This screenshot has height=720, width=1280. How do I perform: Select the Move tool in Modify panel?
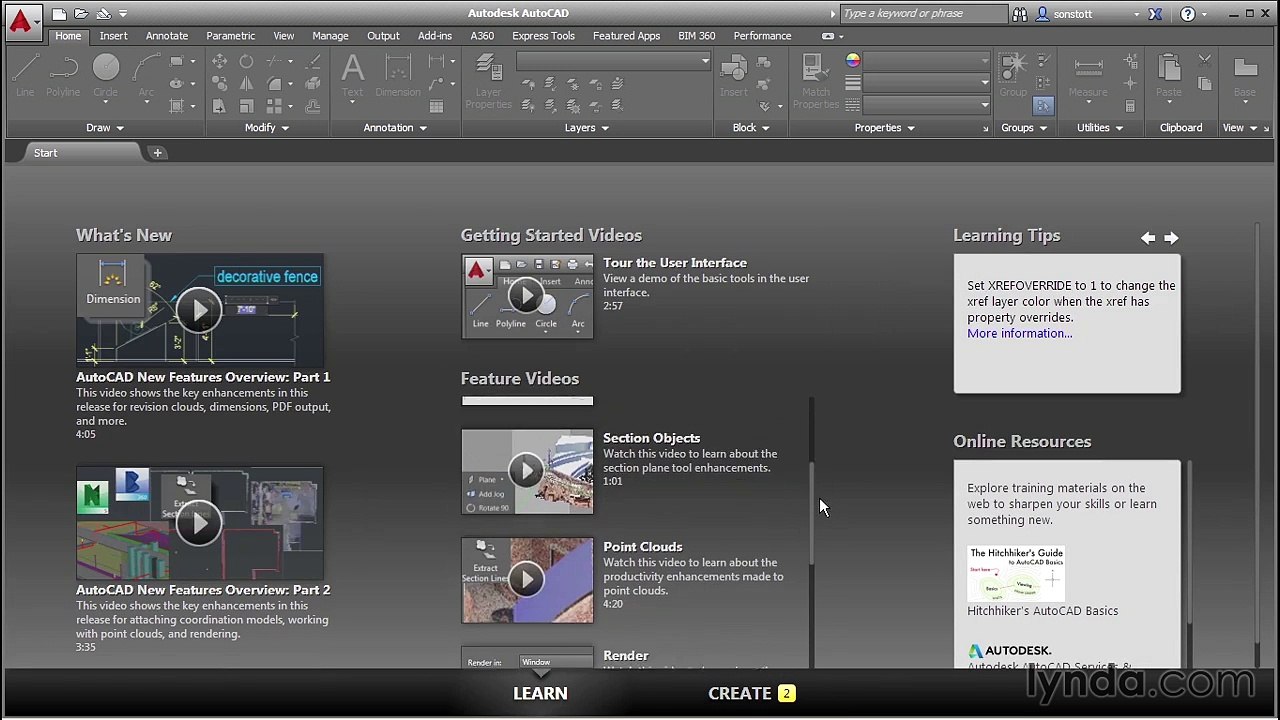219,61
